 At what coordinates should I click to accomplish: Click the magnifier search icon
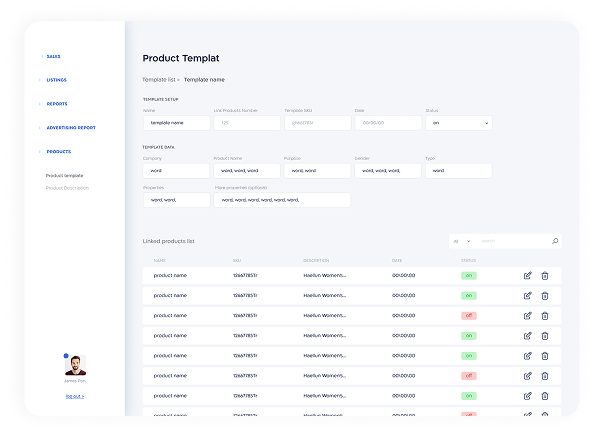(x=555, y=241)
